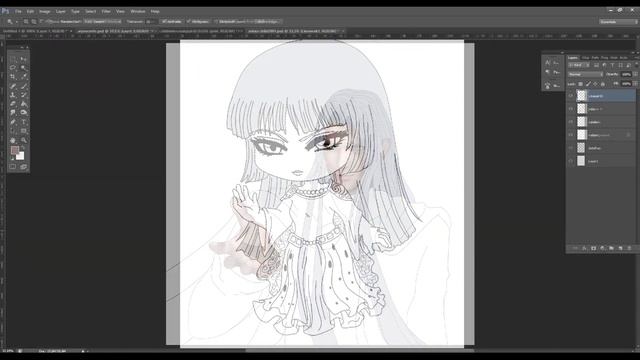Select the Smudge/Blur tool
640x360 pixels.
point(13,113)
